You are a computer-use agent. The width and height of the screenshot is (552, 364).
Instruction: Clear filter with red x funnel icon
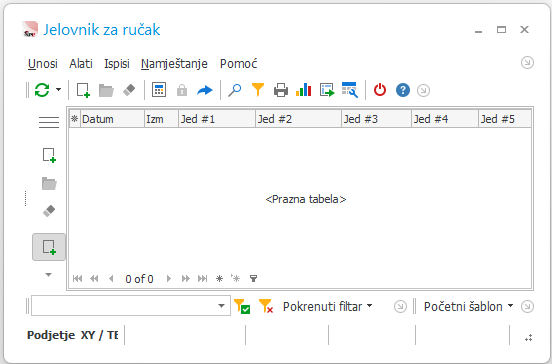[266, 306]
